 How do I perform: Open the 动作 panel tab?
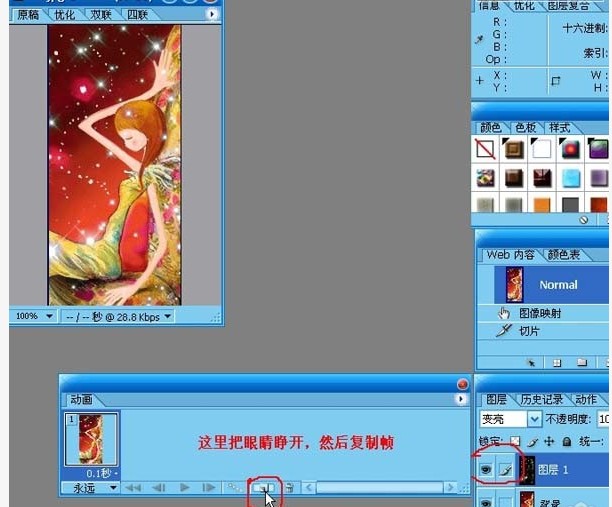point(586,399)
